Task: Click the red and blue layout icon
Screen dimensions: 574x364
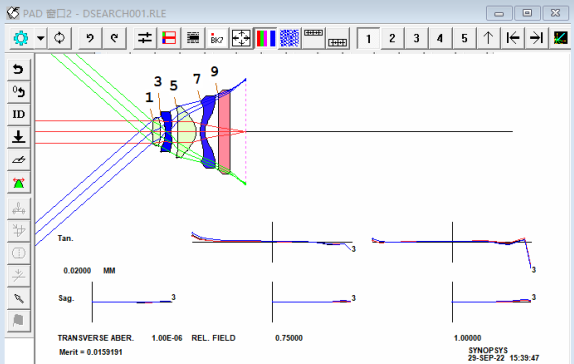Action: click(x=169, y=38)
